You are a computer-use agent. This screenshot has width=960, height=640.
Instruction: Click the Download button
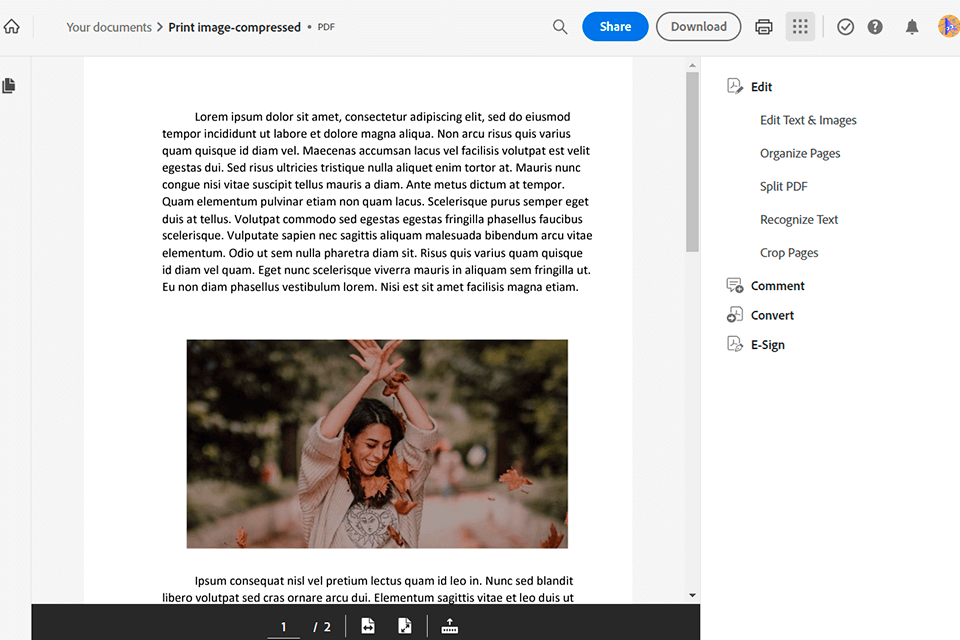point(699,26)
